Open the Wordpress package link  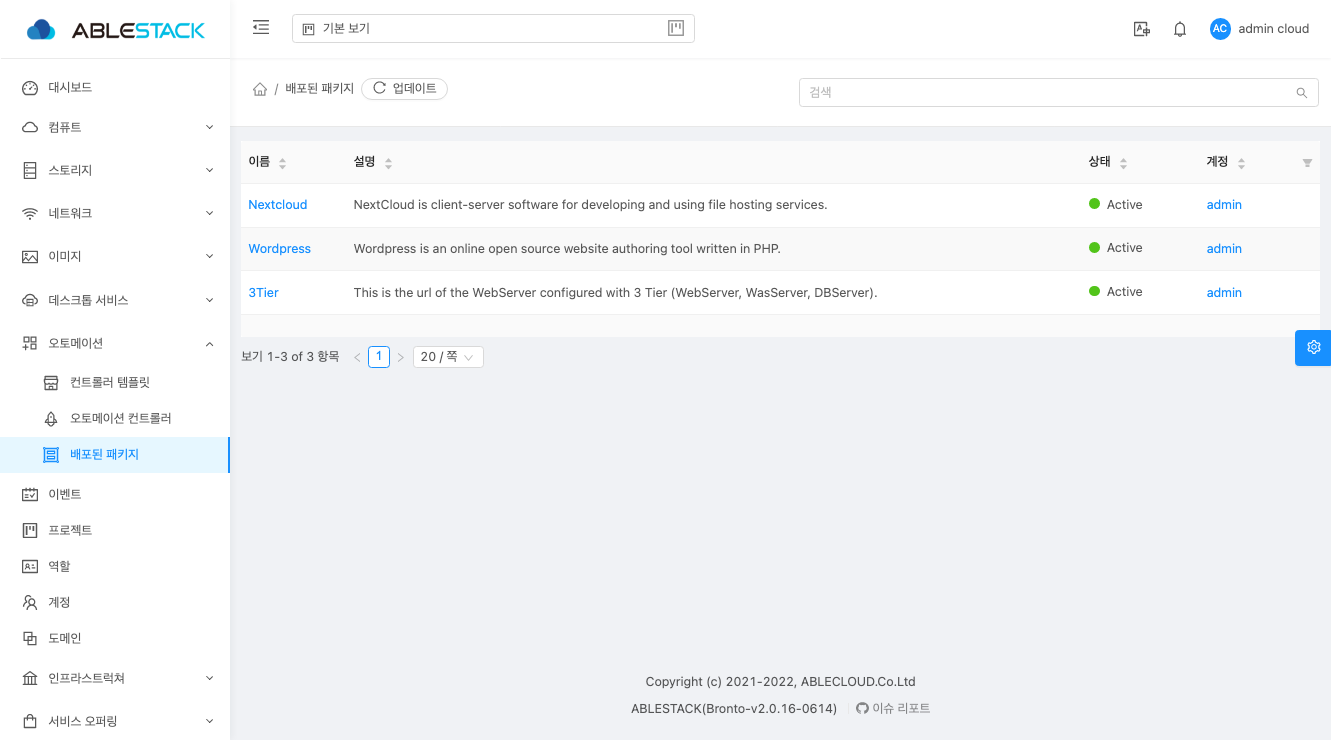tap(280, 249)
